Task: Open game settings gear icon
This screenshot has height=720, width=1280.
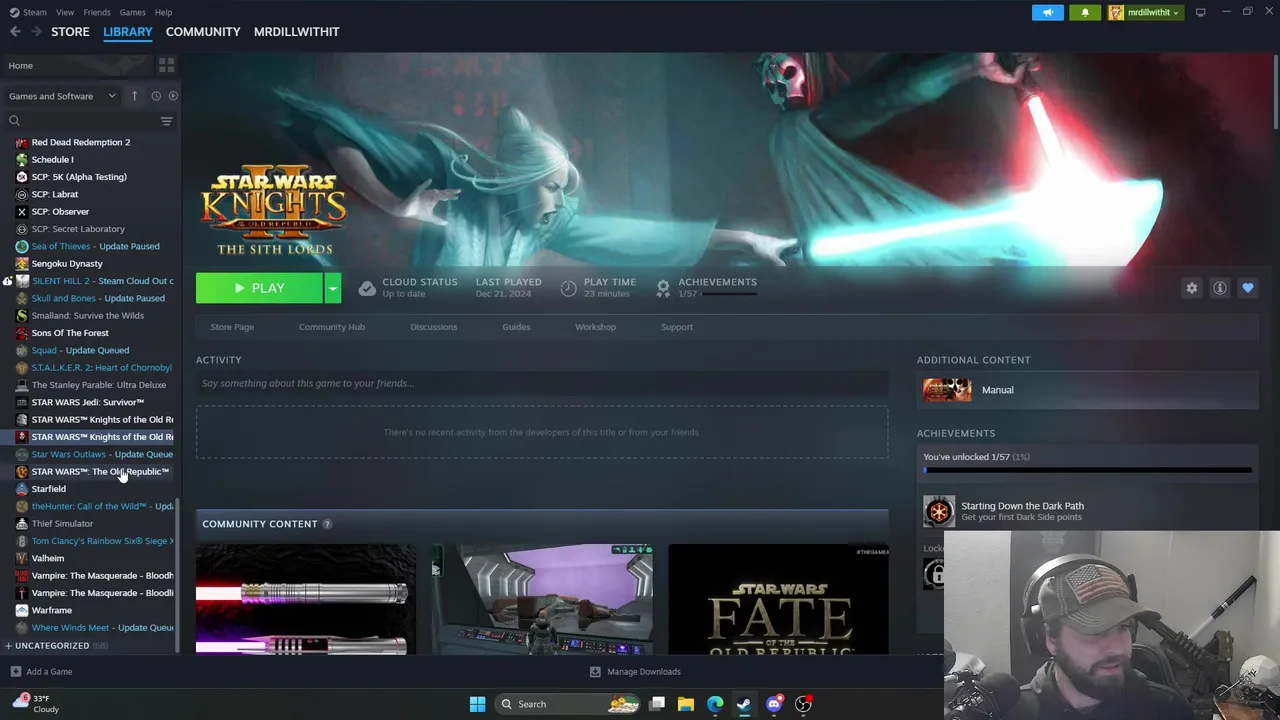Action: point(1191,288)
